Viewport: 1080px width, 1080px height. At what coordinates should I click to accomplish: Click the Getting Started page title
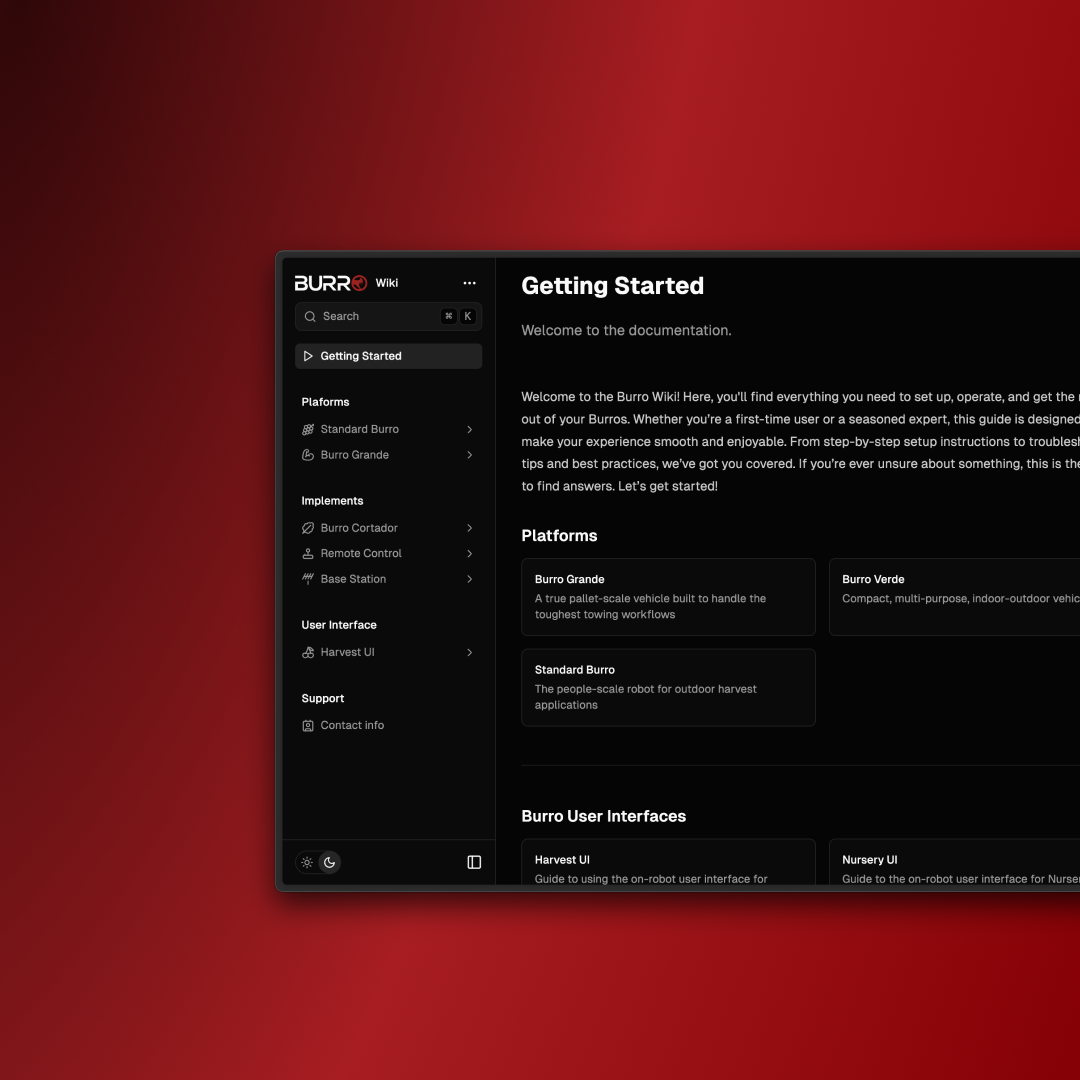612,286
